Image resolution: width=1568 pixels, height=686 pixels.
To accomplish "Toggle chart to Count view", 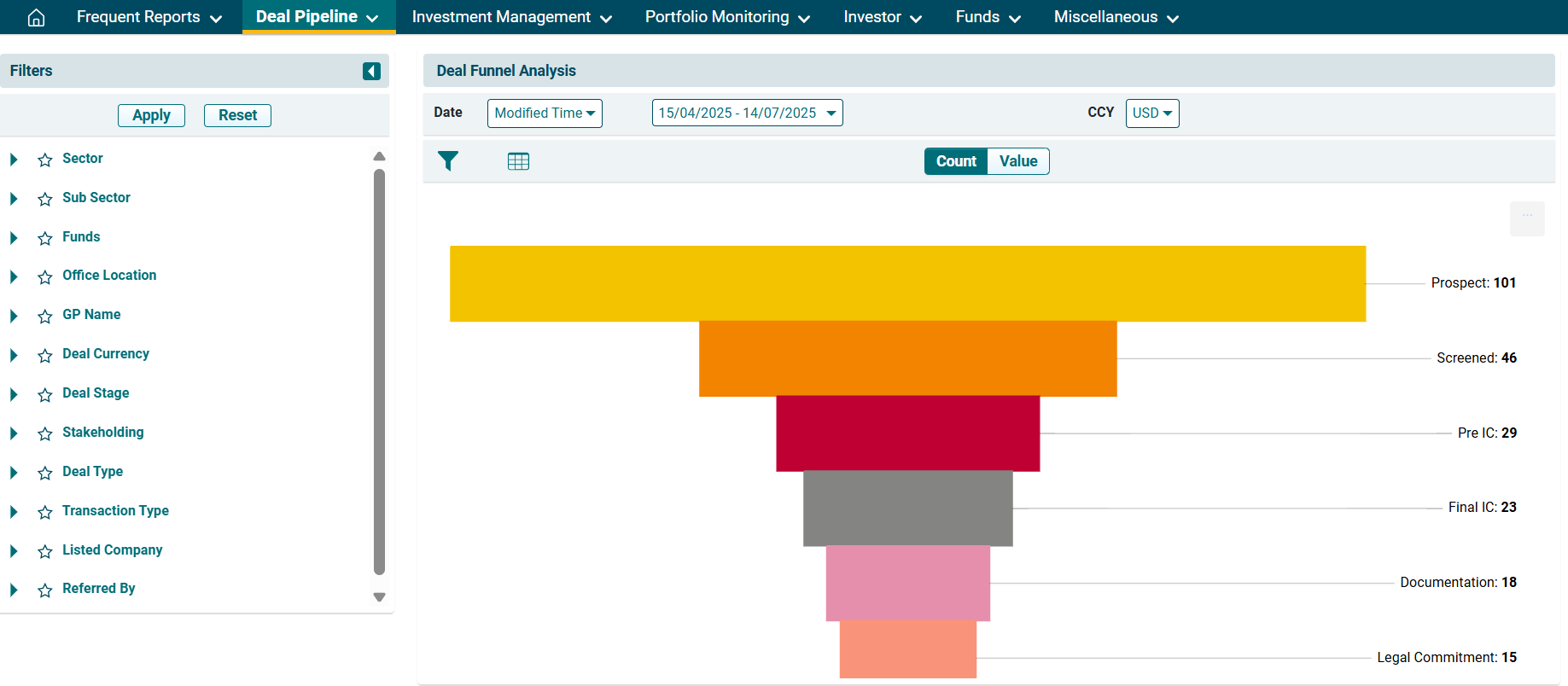I will (x=956, y=161).
